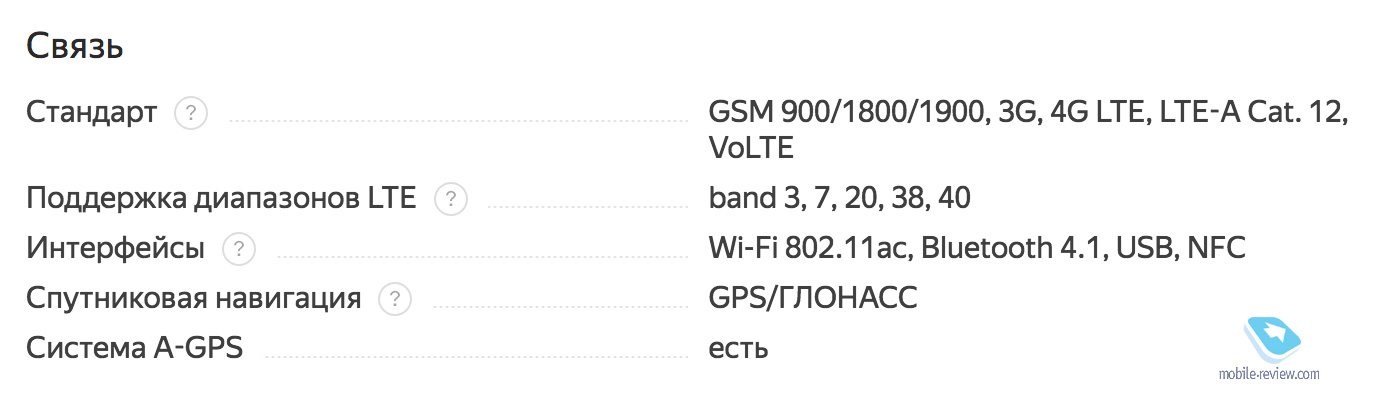Click the GPS/ГЛОНАСС value
1396x412 pixels.
pos(813,298)
